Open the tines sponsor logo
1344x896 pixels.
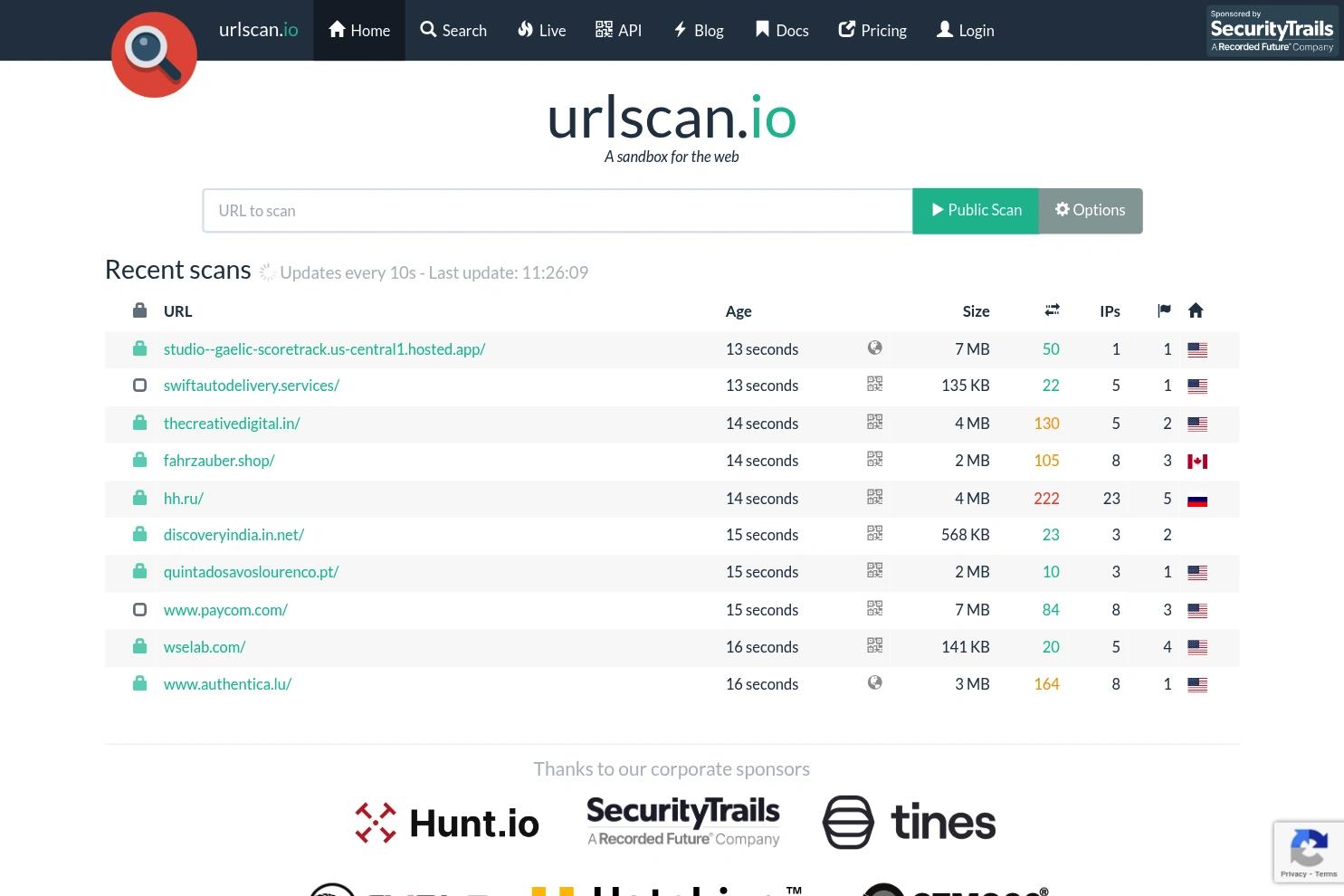click(909, 822)
